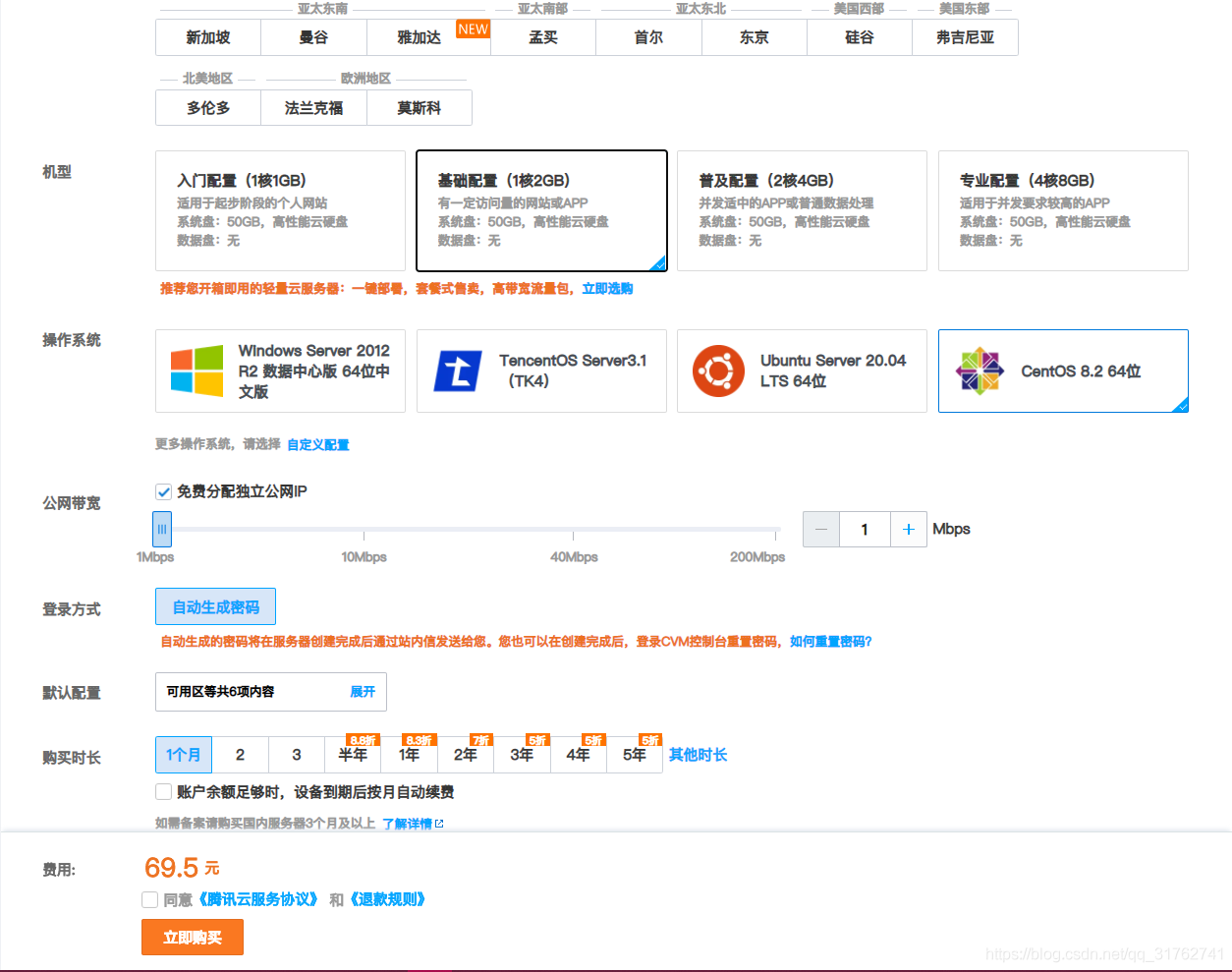Viewport: 1232px width, 972px height.
Task: Toggle 免费分配独立公网IP checkbox
Action: tap(164, 491)
